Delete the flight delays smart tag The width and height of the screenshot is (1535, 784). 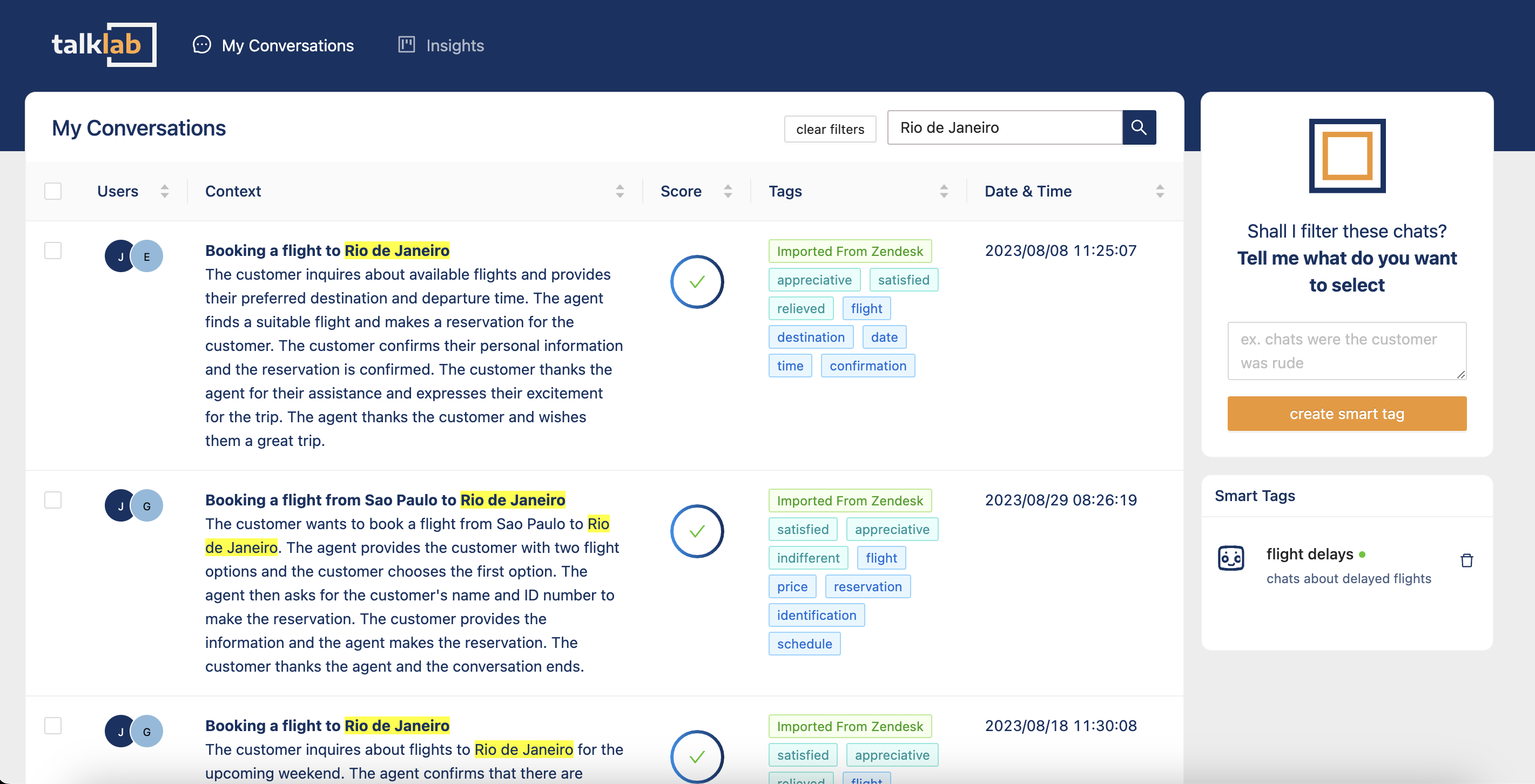point(1466,560)
